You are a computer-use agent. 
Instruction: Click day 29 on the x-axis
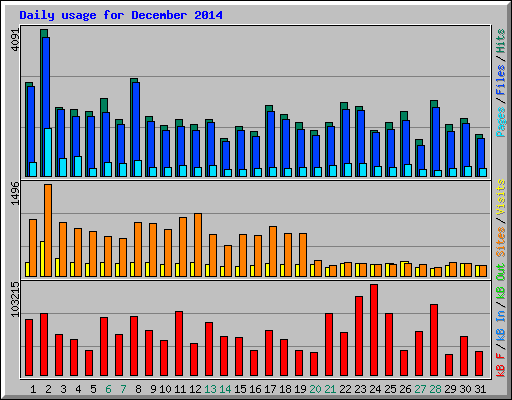(x=450, y=389)
